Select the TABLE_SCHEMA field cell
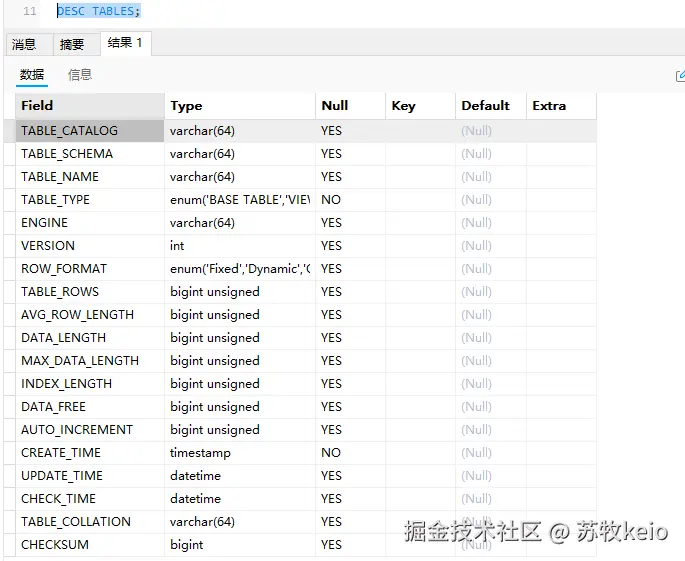The height and width of the screenshot is (561, 685). pos(90,154)
